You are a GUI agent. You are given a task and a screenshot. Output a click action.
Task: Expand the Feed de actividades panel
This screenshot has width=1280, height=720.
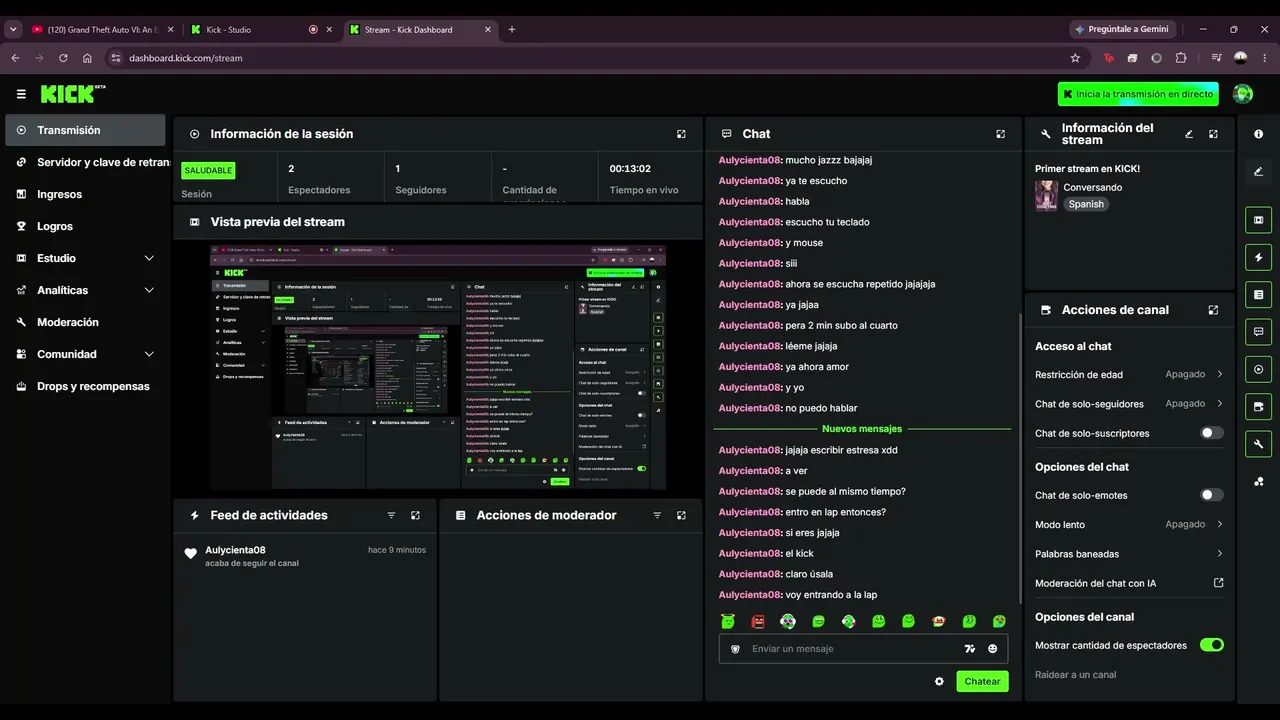pos(415,515)
